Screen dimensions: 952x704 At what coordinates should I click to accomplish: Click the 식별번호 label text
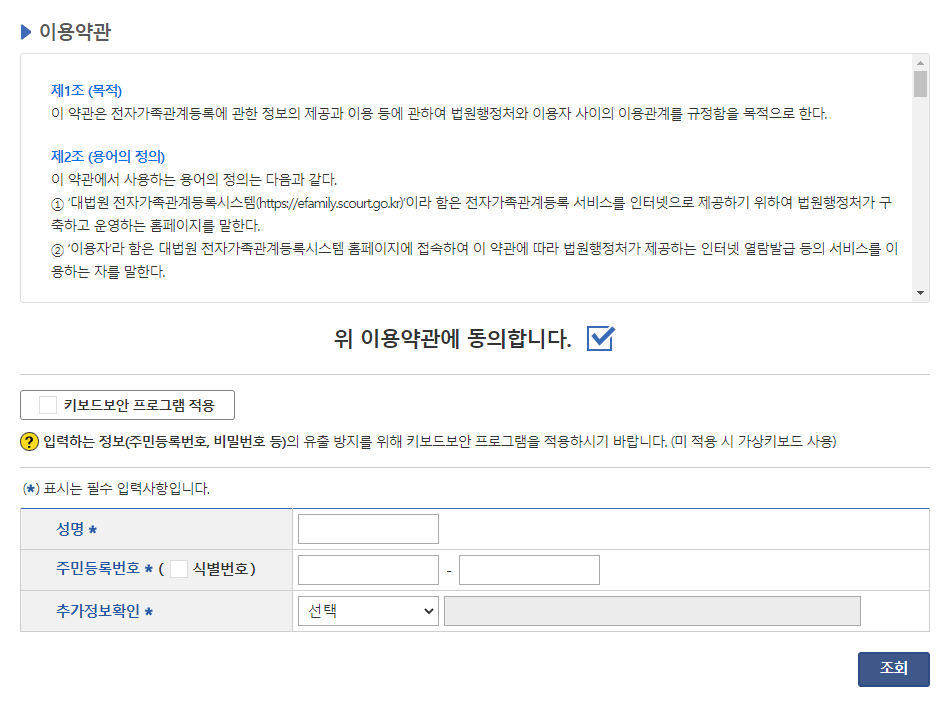click(220, 569)
